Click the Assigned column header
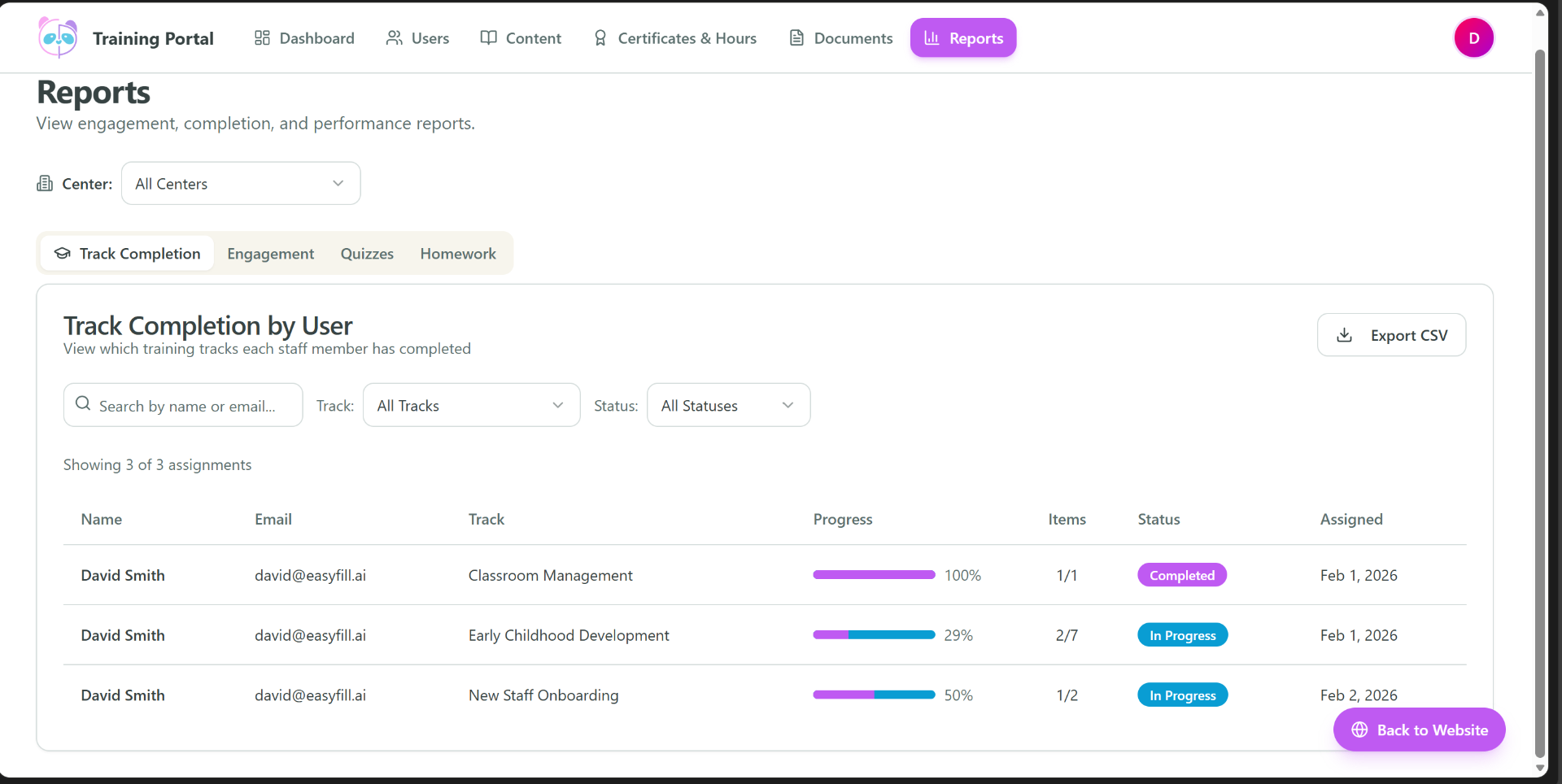1562x784 pixels. pos(1351,519)
